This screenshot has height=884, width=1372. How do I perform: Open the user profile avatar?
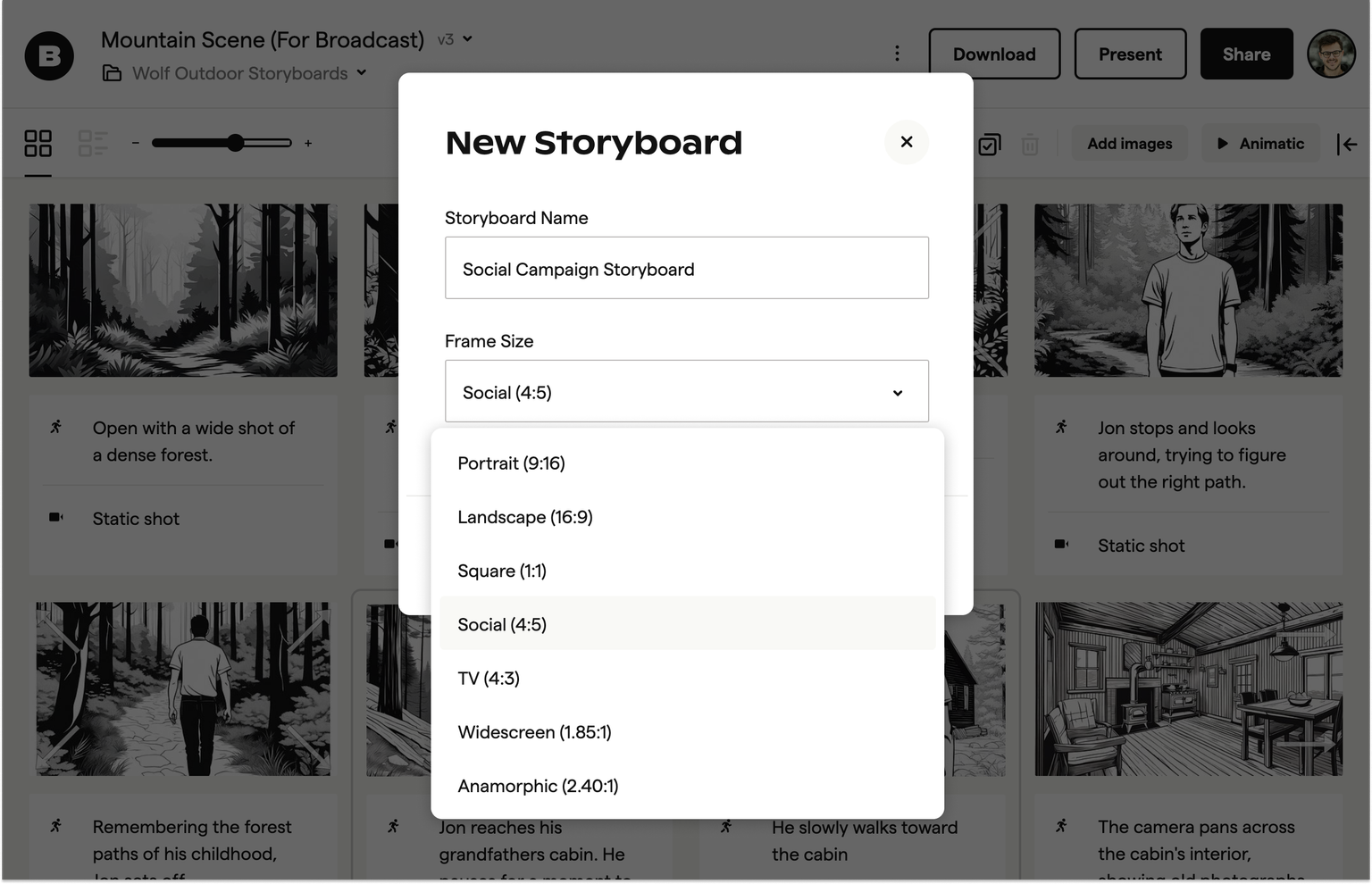click(x=1331, y=54)
